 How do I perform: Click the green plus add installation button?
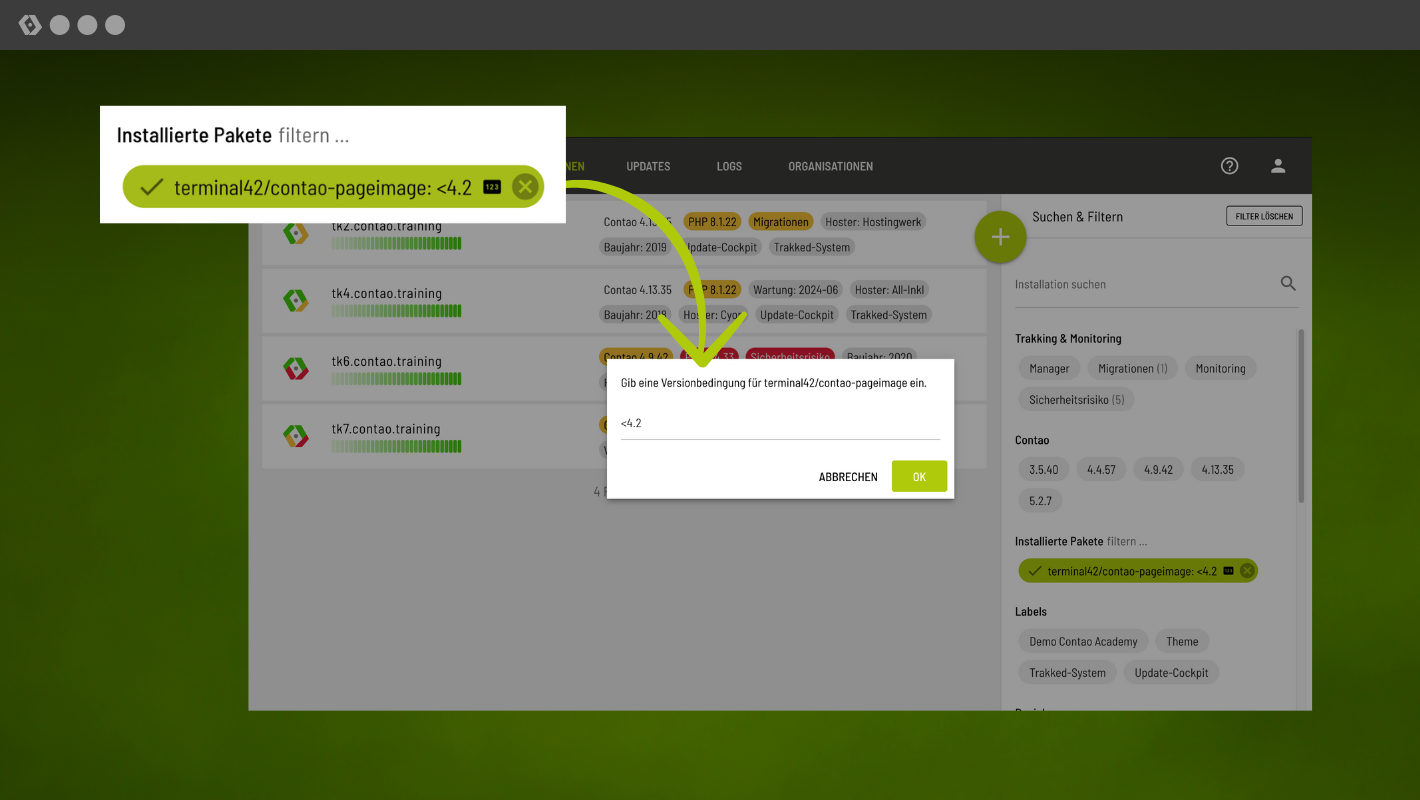(1000, 237)
